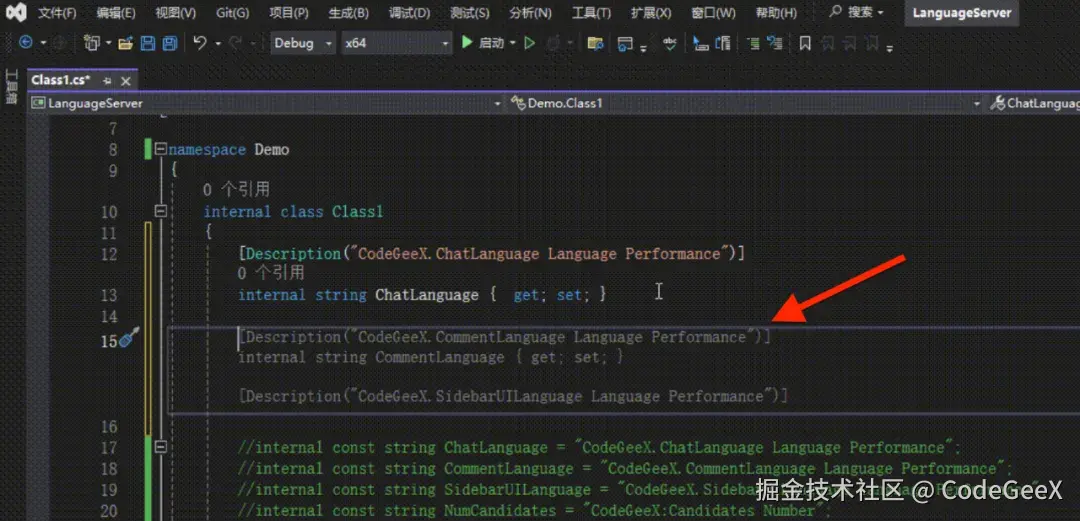Screen dimensions: 1080x521
Task: Click the abc spell check icon
Action: coord(669,43)
